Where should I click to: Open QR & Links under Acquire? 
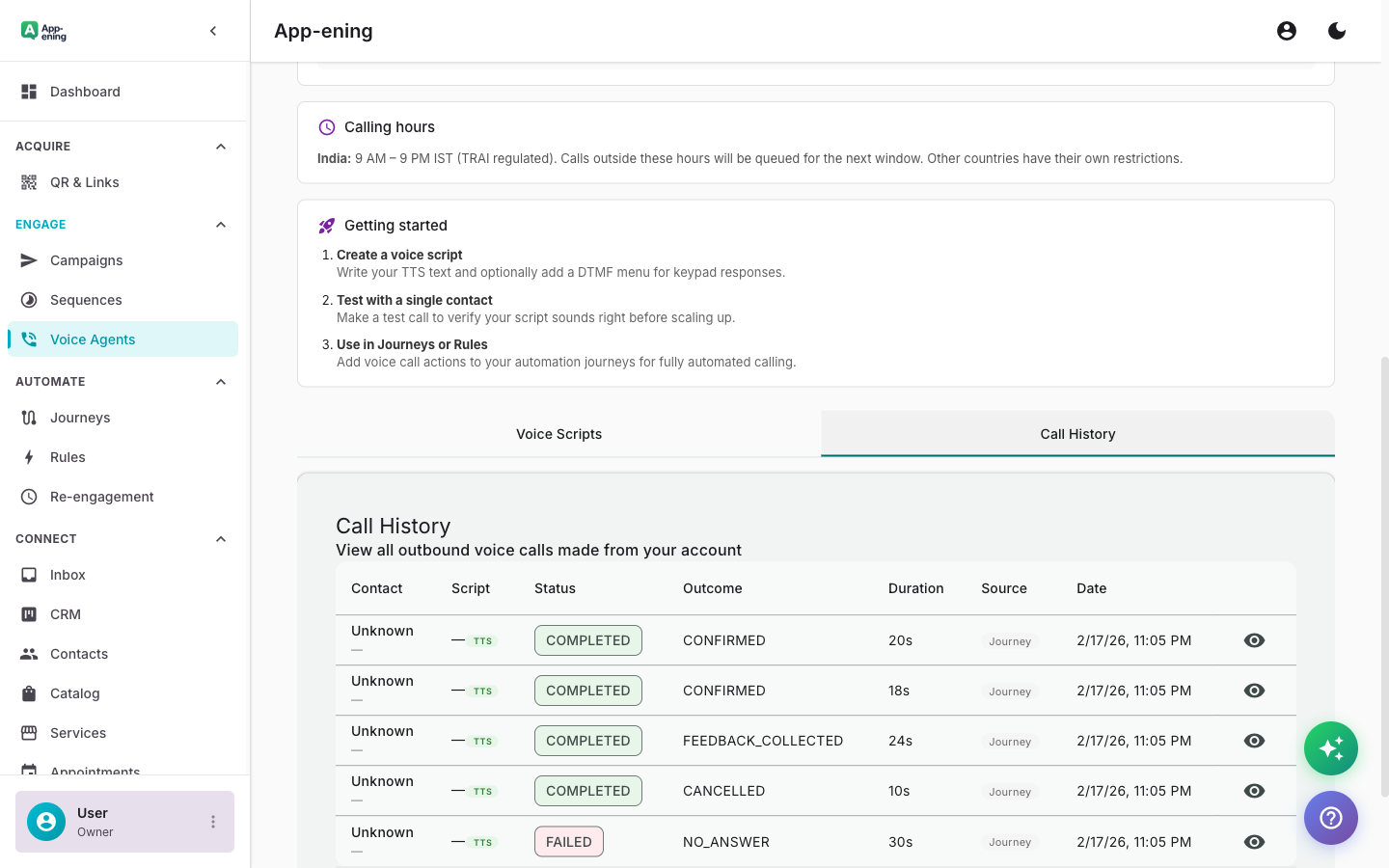[85, 181]
